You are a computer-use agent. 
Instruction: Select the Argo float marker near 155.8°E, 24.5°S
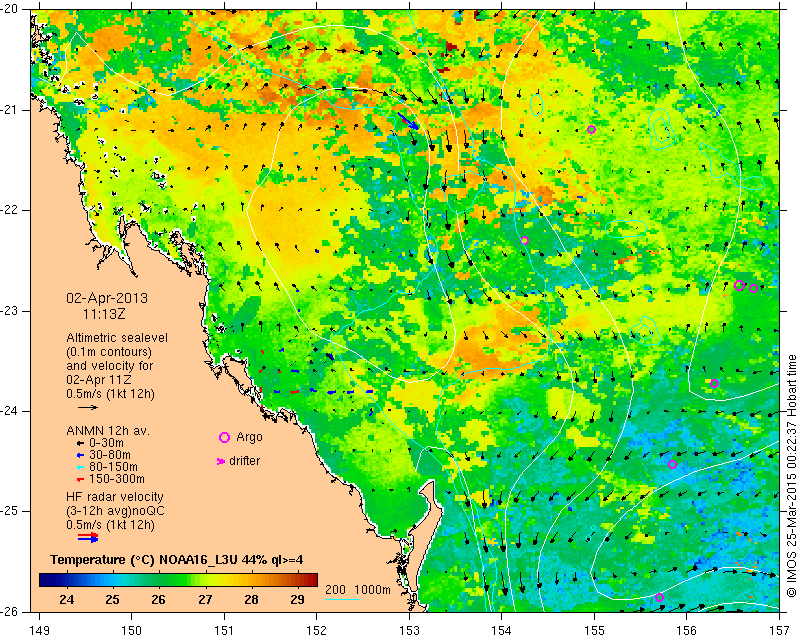672,464
